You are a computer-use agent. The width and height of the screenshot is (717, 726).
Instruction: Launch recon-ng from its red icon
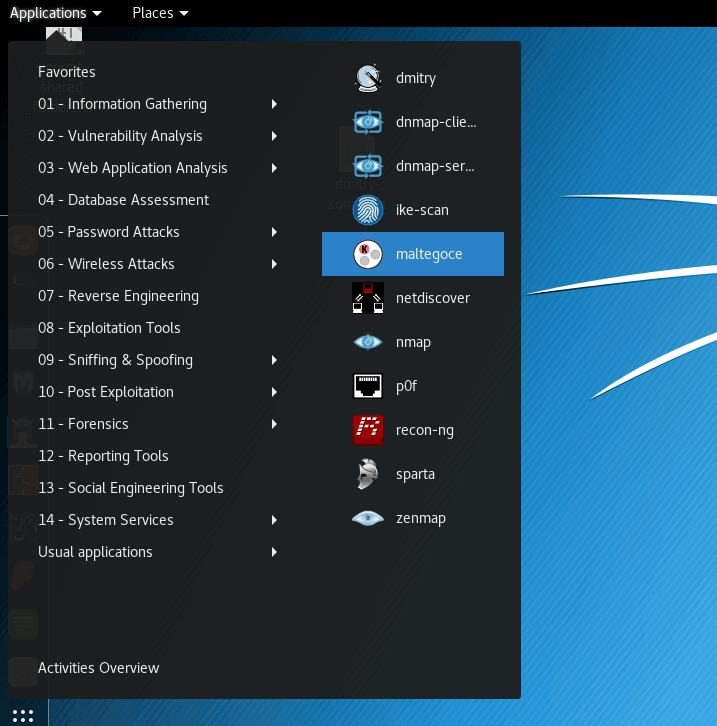coord(368,430)
